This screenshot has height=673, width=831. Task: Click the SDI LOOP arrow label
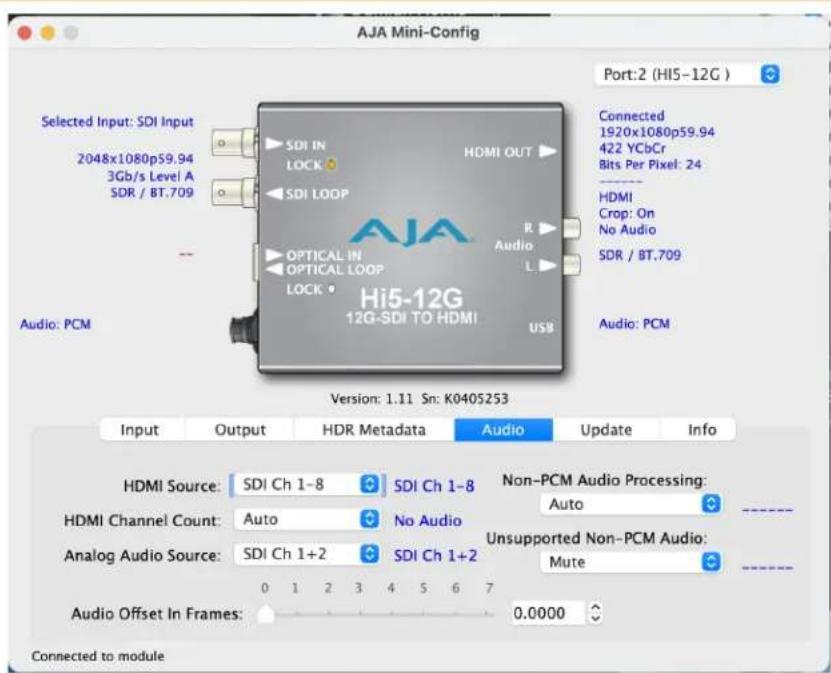click(307, 194)
